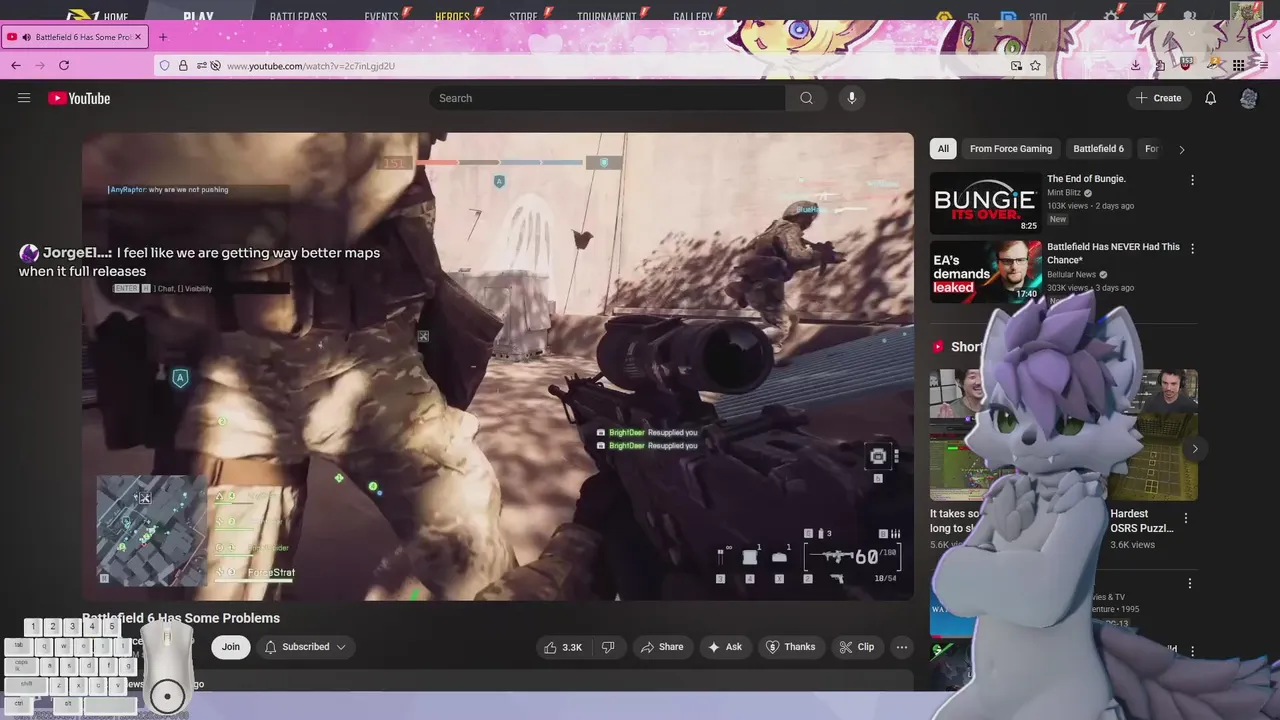Open The End of Bungie thumbnail
The height and width of the screenshot is (720, 1280).
point(986,203)
